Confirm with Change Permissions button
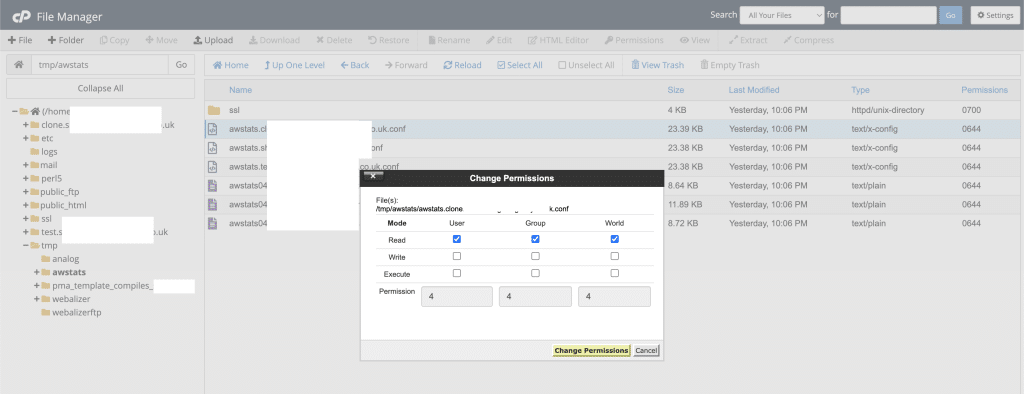 tap(591, 350)
